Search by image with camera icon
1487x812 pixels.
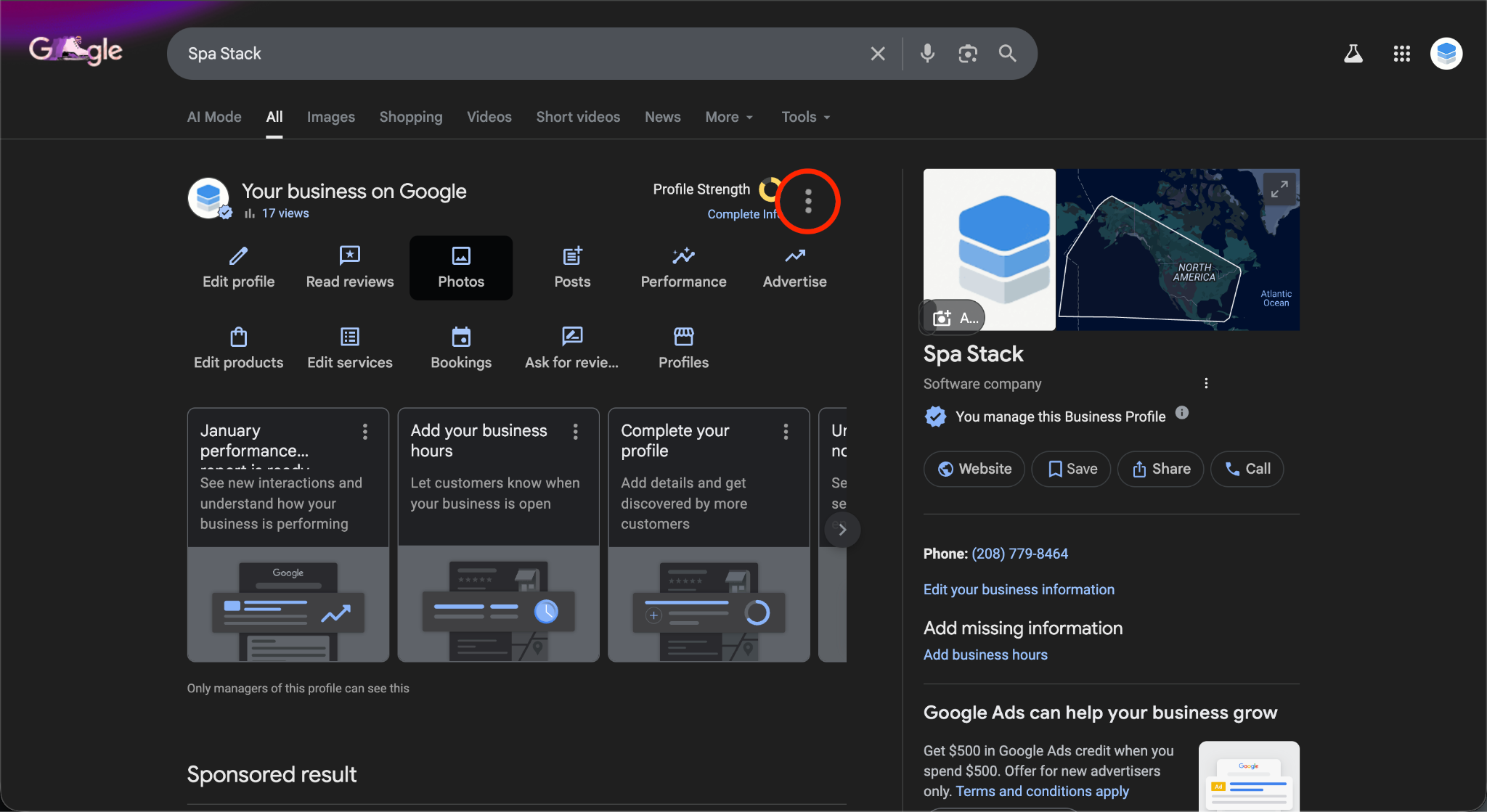click(967, 53)
